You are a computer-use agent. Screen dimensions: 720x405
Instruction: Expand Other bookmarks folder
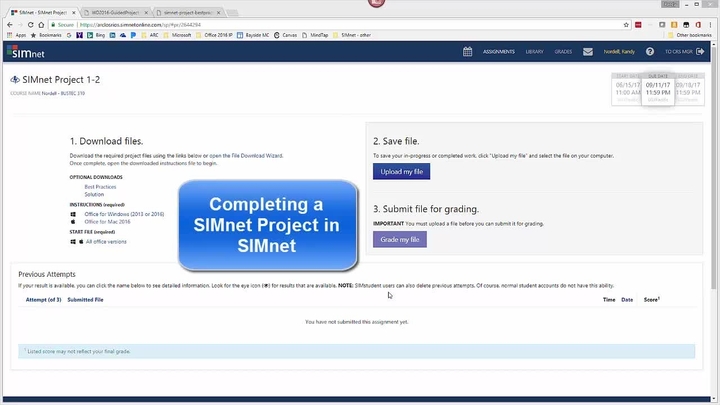(x=690, y=35)
